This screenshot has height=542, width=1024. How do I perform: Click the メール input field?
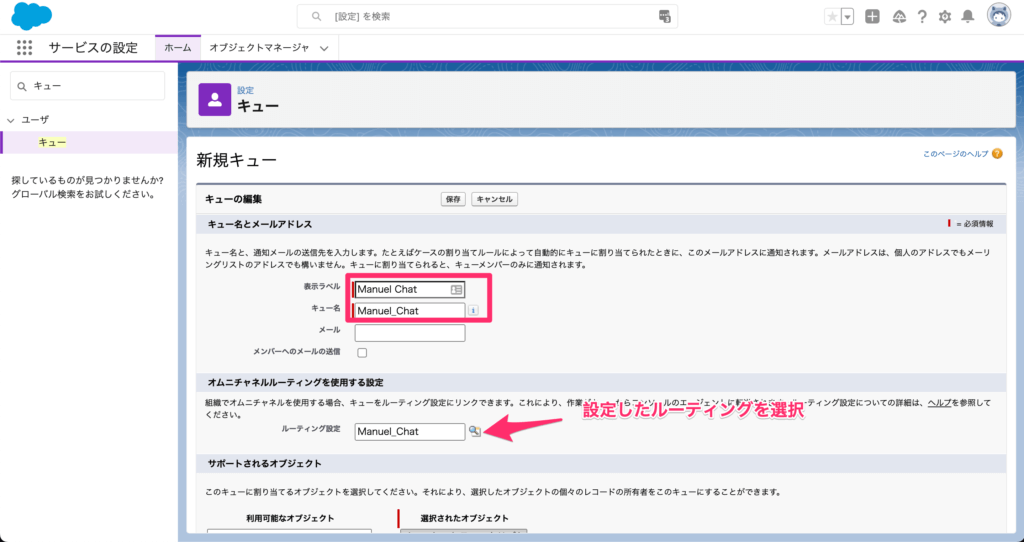pos(409,333)
